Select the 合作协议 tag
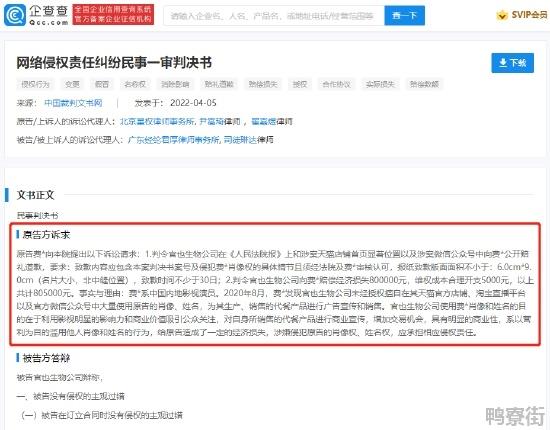The width and height of the screenshot is (550, 430). tap(336, 84)
